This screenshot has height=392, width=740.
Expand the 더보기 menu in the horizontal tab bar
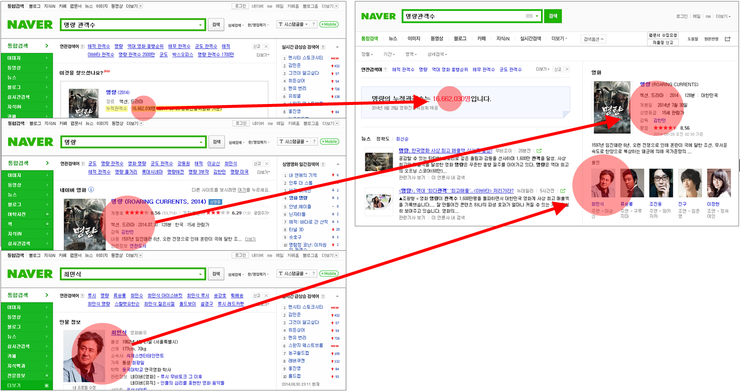point(559,39)
